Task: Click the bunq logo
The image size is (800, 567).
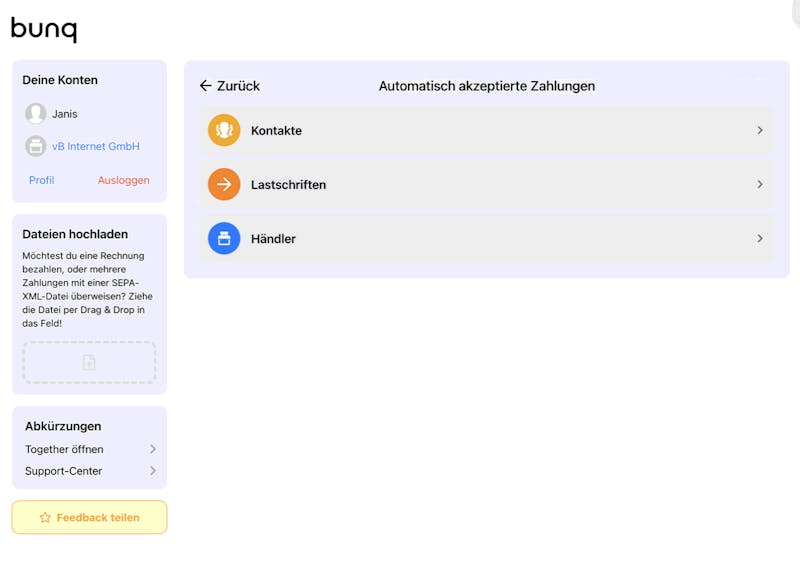Action: [x=44, y=29]
